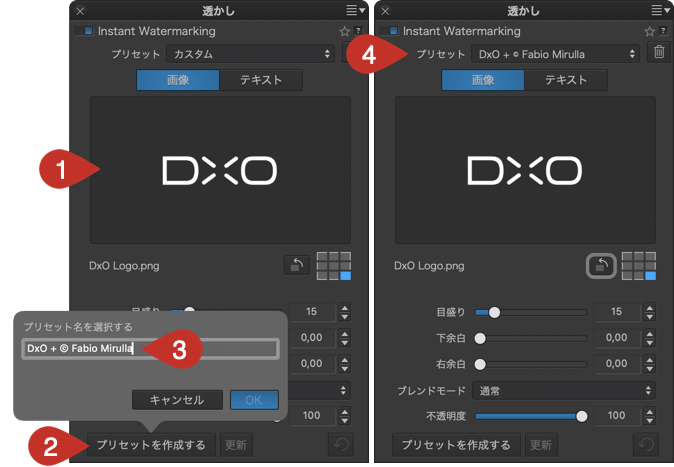674x467 pixels.
Task: Click 右余白 slider handle in right panel
Action: (x=480, y=364)
